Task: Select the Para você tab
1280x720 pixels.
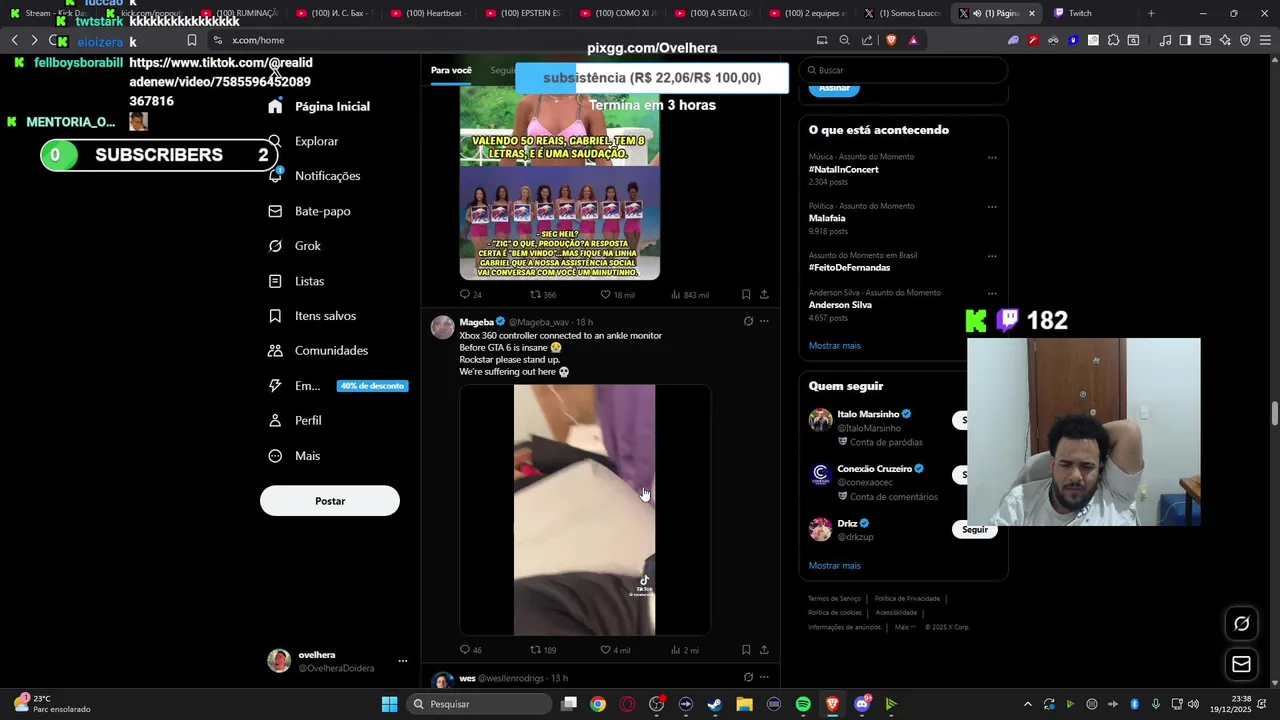Action: click(x=451, y=70)
